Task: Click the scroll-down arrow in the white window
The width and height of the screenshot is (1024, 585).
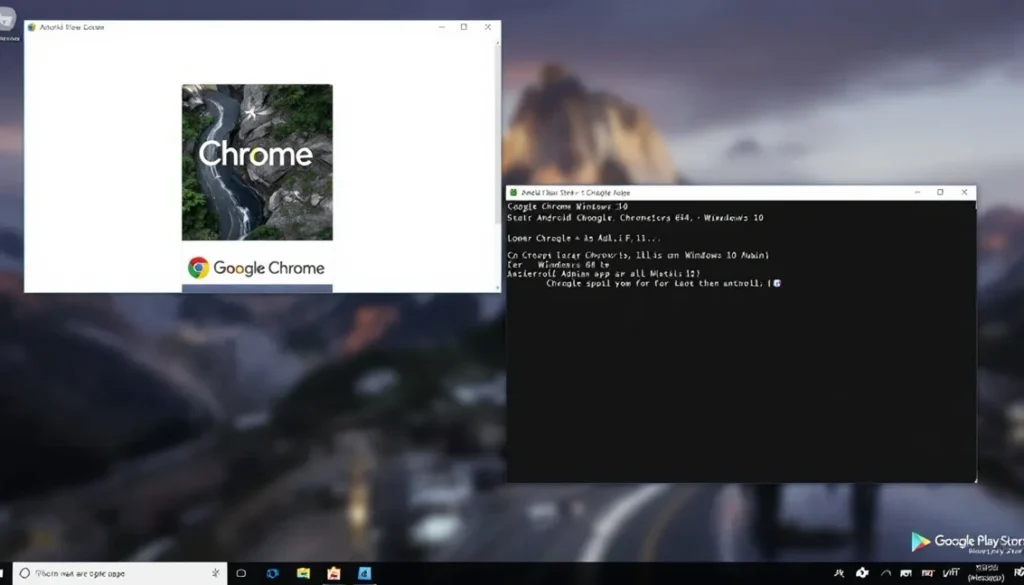Action: [x=498, y=288]
